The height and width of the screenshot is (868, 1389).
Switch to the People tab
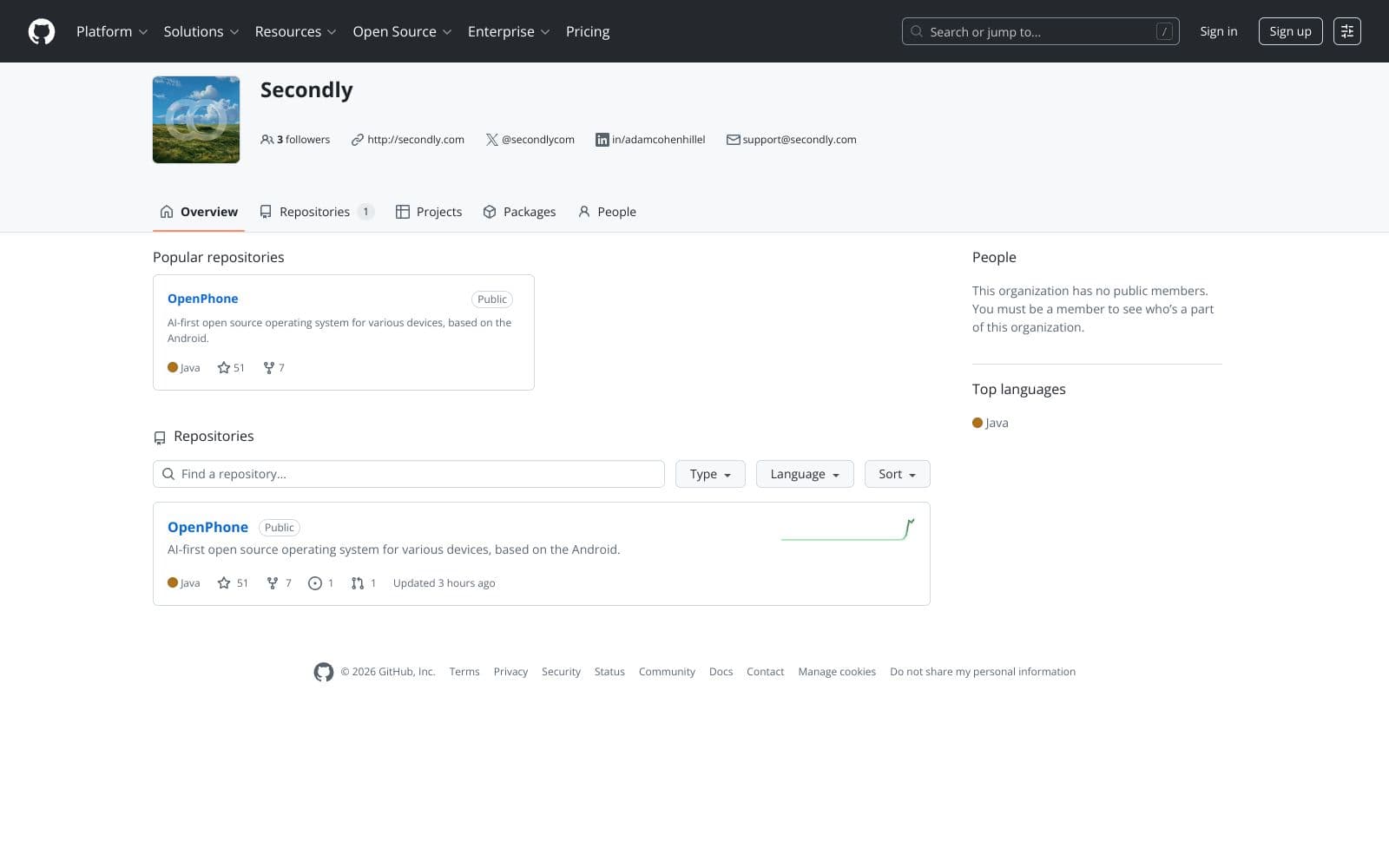coord(607,212)
